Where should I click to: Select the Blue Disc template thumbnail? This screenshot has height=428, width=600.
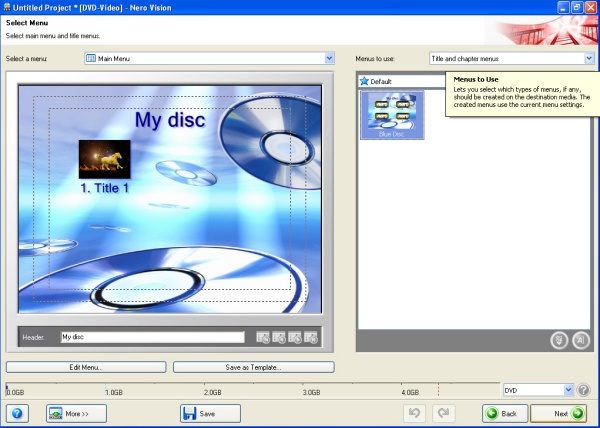click(x=392, y=114)
